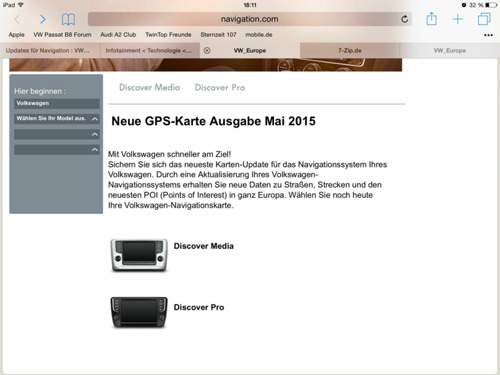Image resolution: width=500 pixels, height=375 pixels.
Task: Open the VW Passat B8 Forum bookmark
Action: pos(62,35)
